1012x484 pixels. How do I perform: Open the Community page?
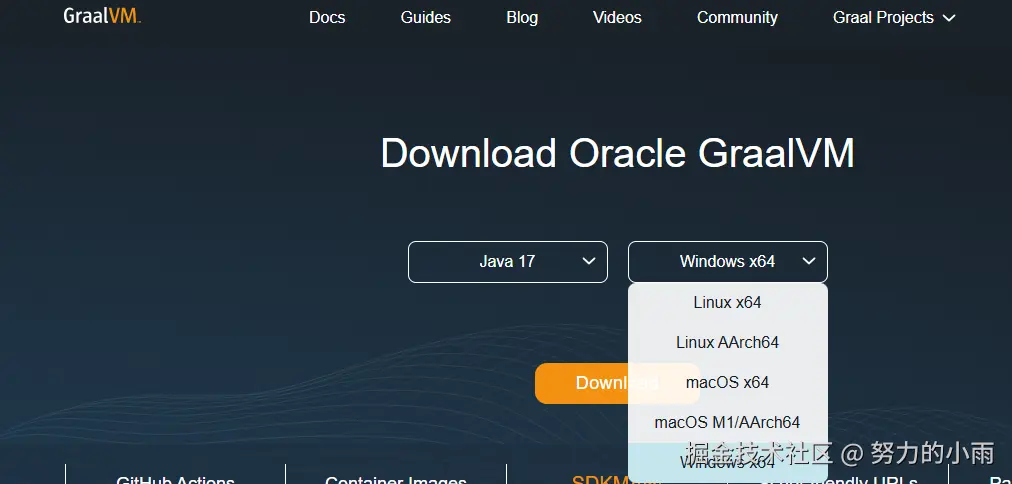(x=737, y=17)
